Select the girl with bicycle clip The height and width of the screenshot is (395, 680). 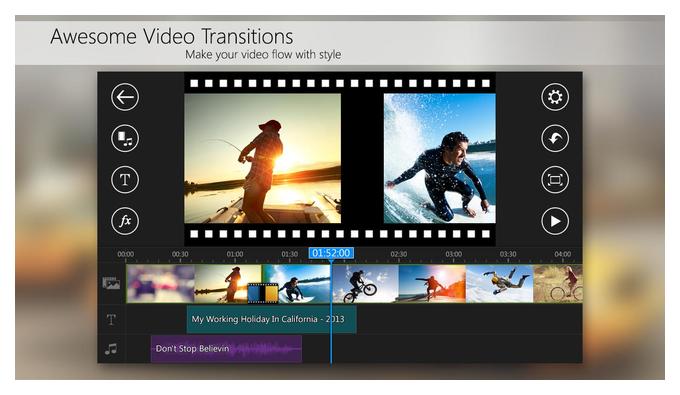click(x=558, y=284)
